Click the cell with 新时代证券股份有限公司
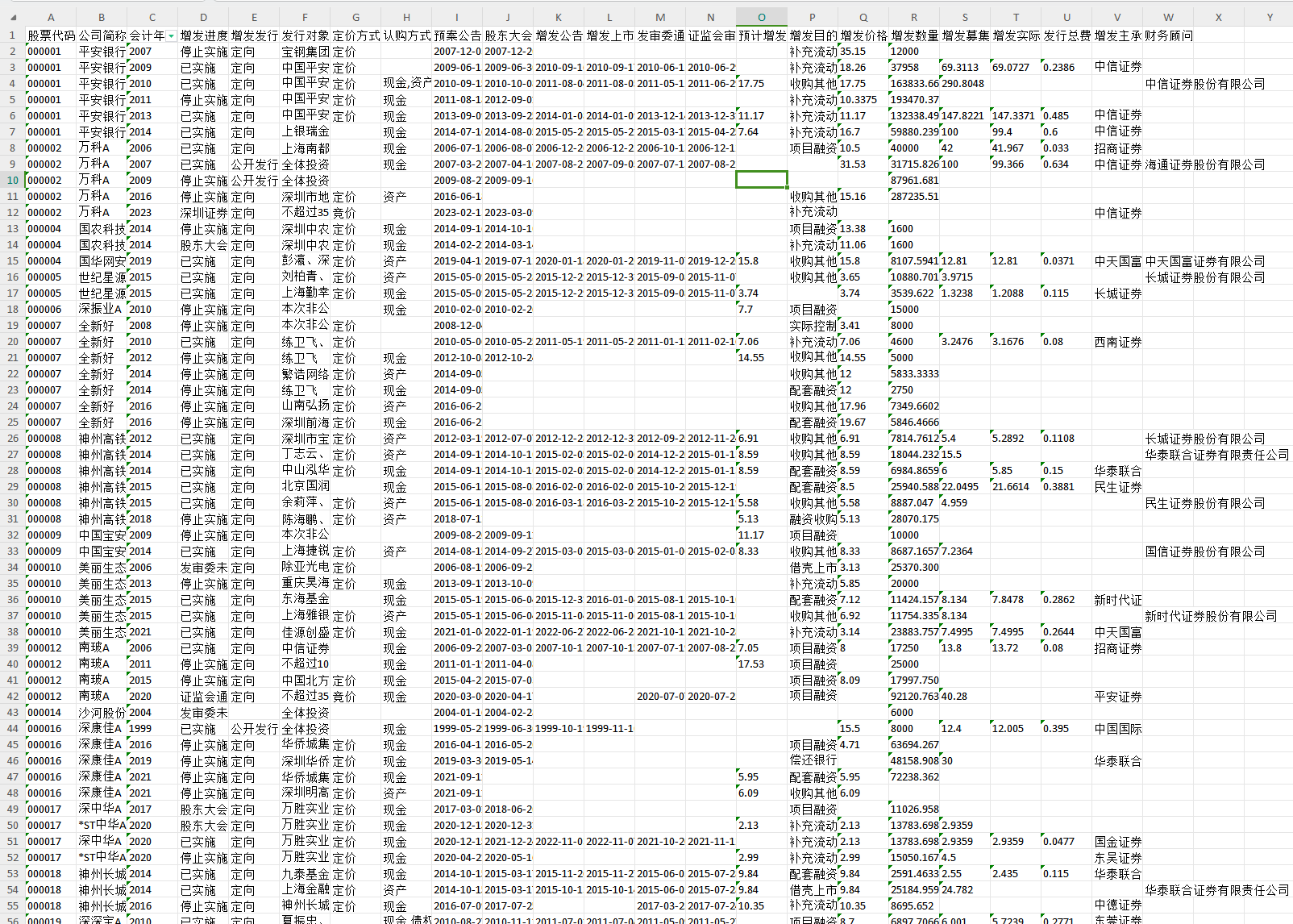 coord(1211,616)
